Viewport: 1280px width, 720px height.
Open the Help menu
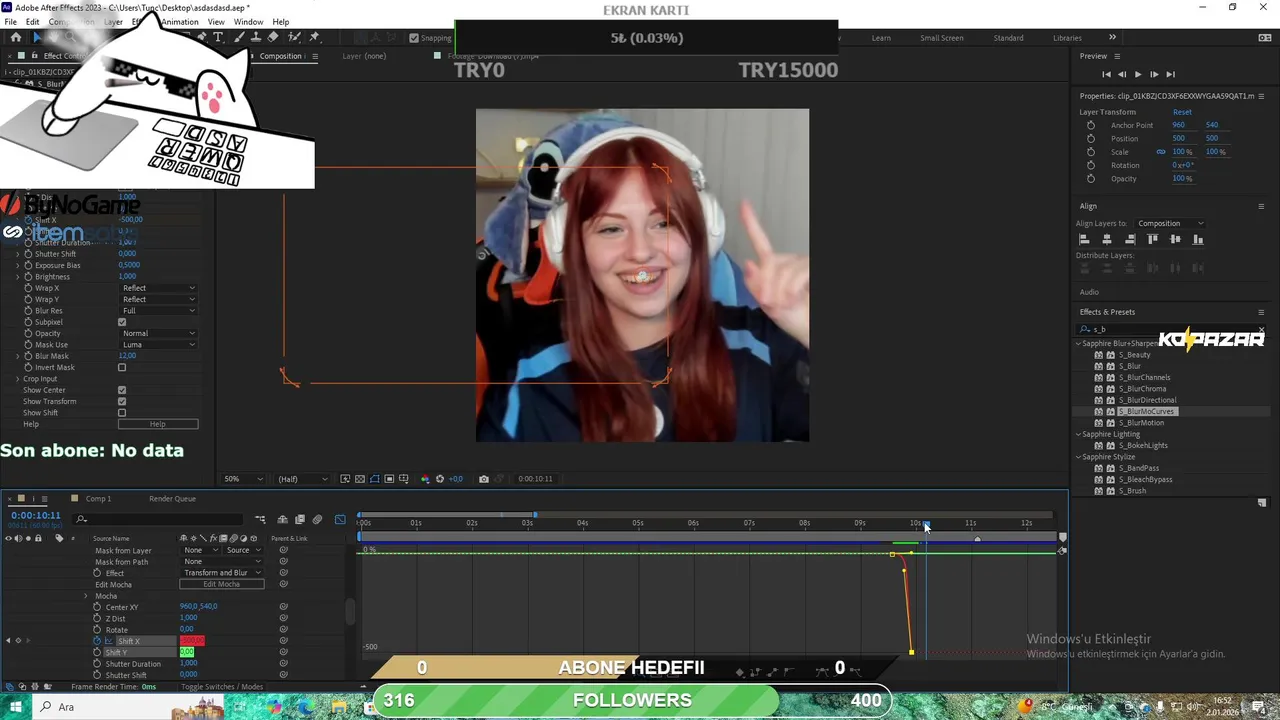tap(281, 22)
